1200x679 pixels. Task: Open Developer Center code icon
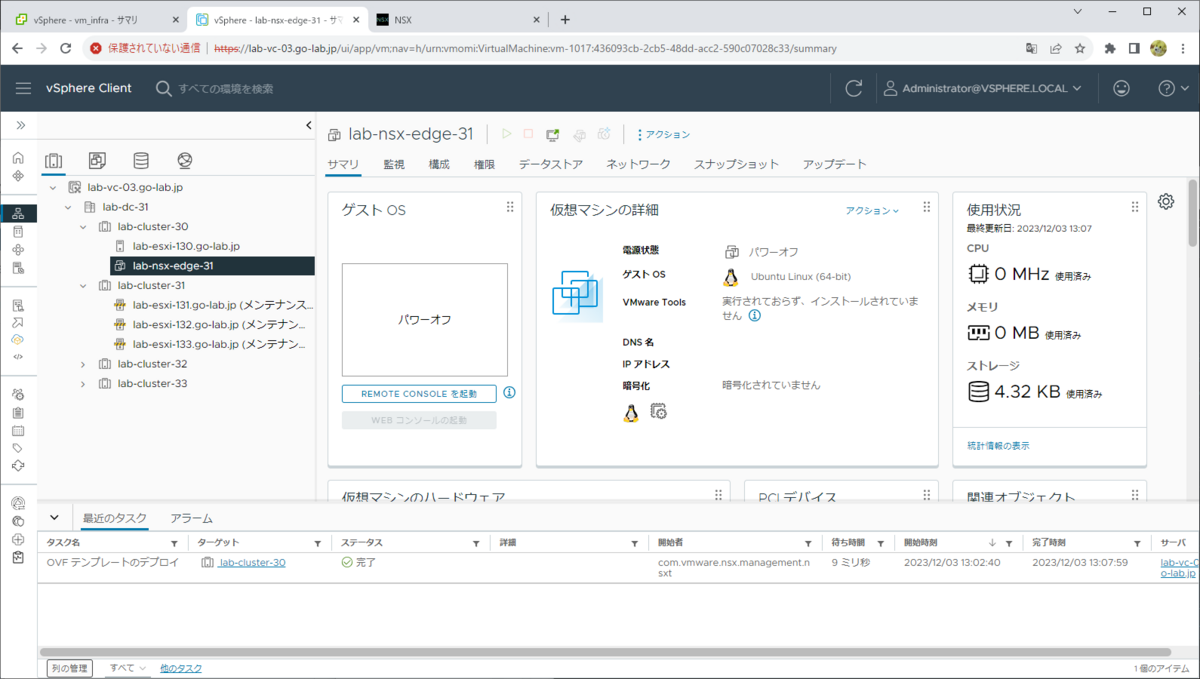(x=18, y=356)
